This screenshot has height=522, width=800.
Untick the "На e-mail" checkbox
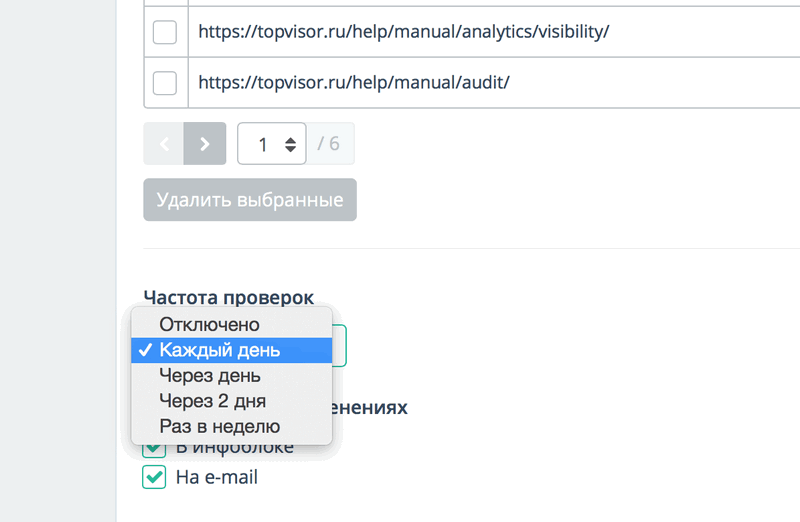coord(154,477)
